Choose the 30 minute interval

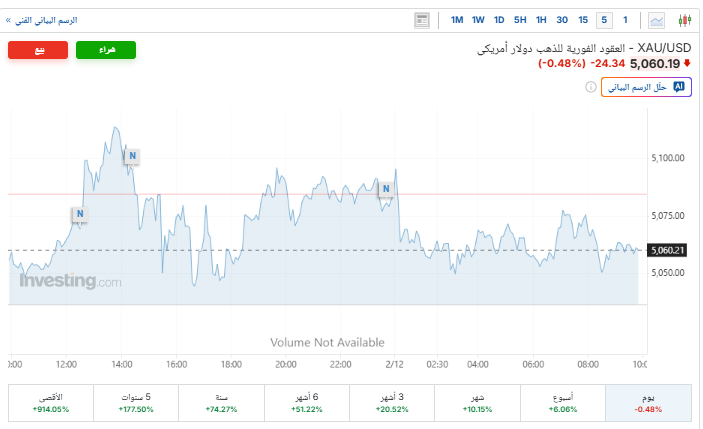point(562,20)
